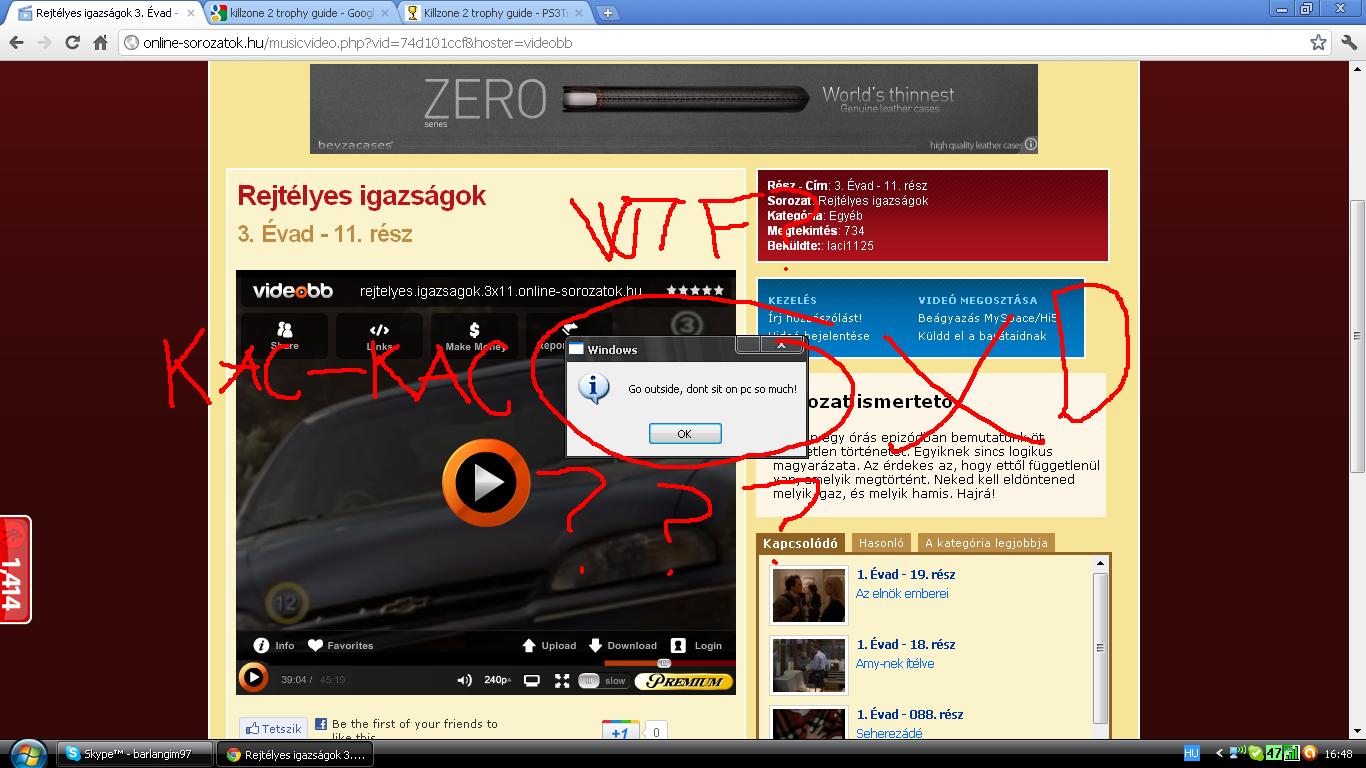
Task: Click the videobb Premium button
Action: (x=684, y=681)
